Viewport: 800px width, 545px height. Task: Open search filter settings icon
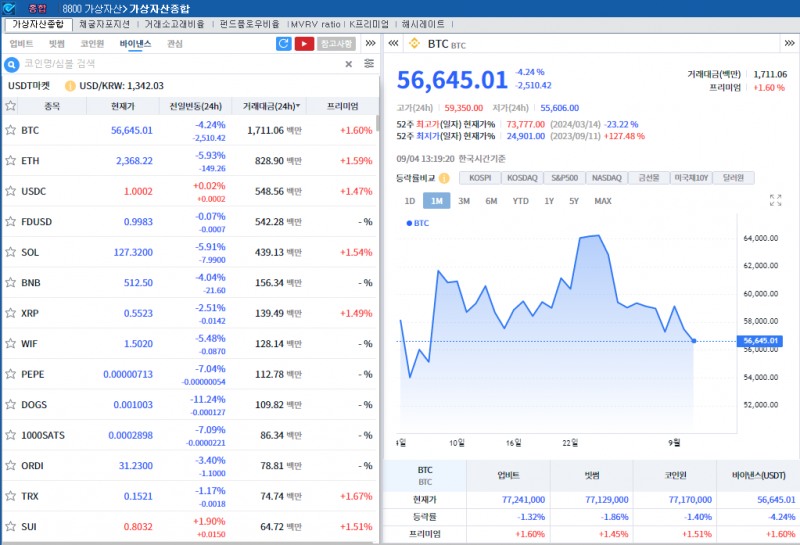point(369,64)
